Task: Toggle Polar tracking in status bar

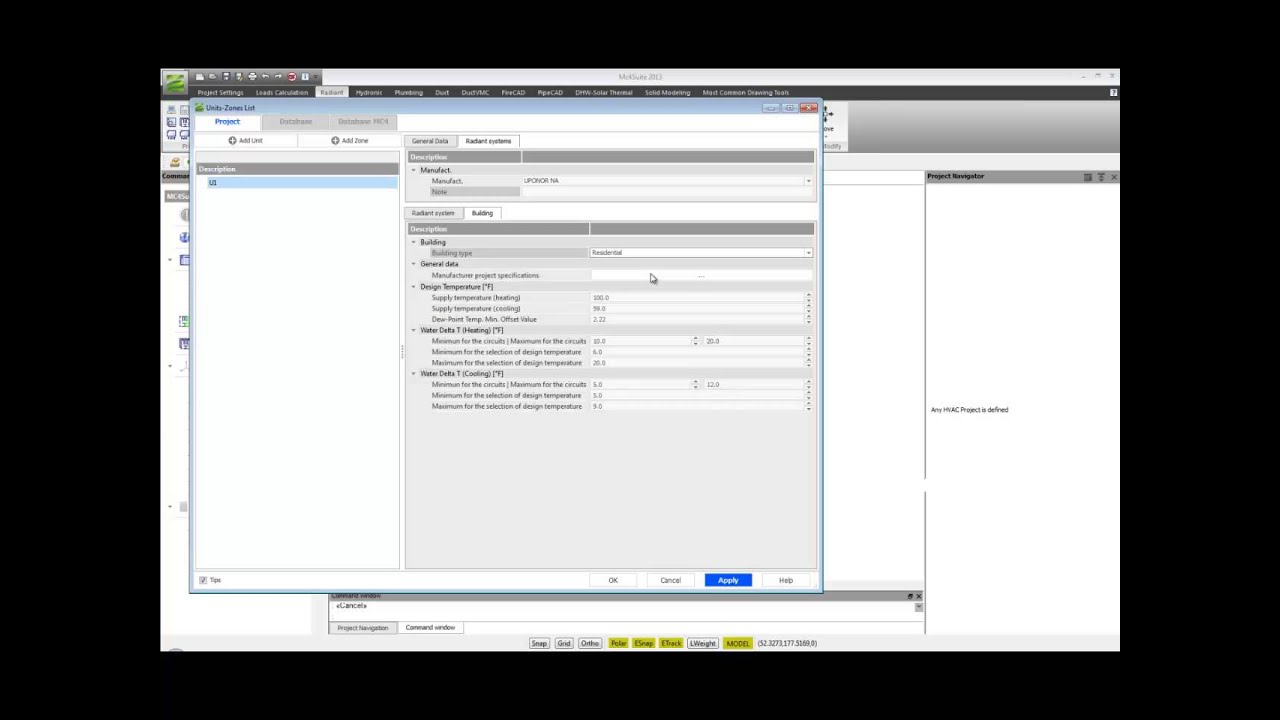Action: [x=618, y=643]
